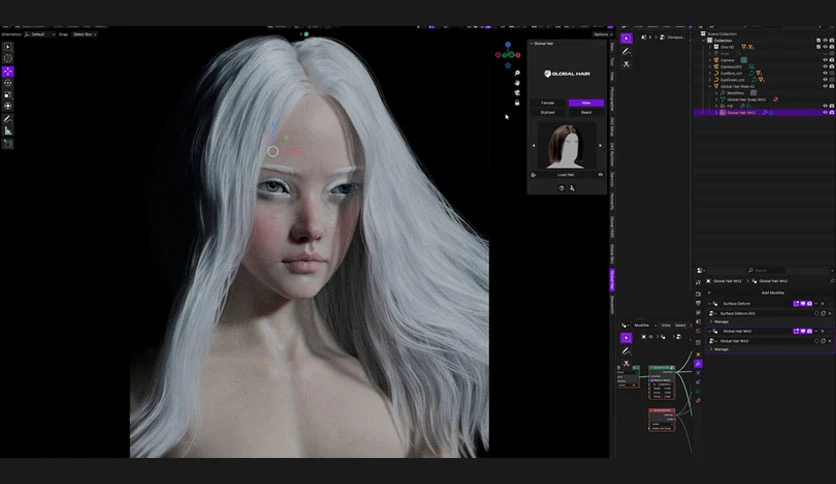The width and height of the screenshot is (836, 484).
Task: Disable render camera icon for Collection row
Action: [x=831, y=41]
